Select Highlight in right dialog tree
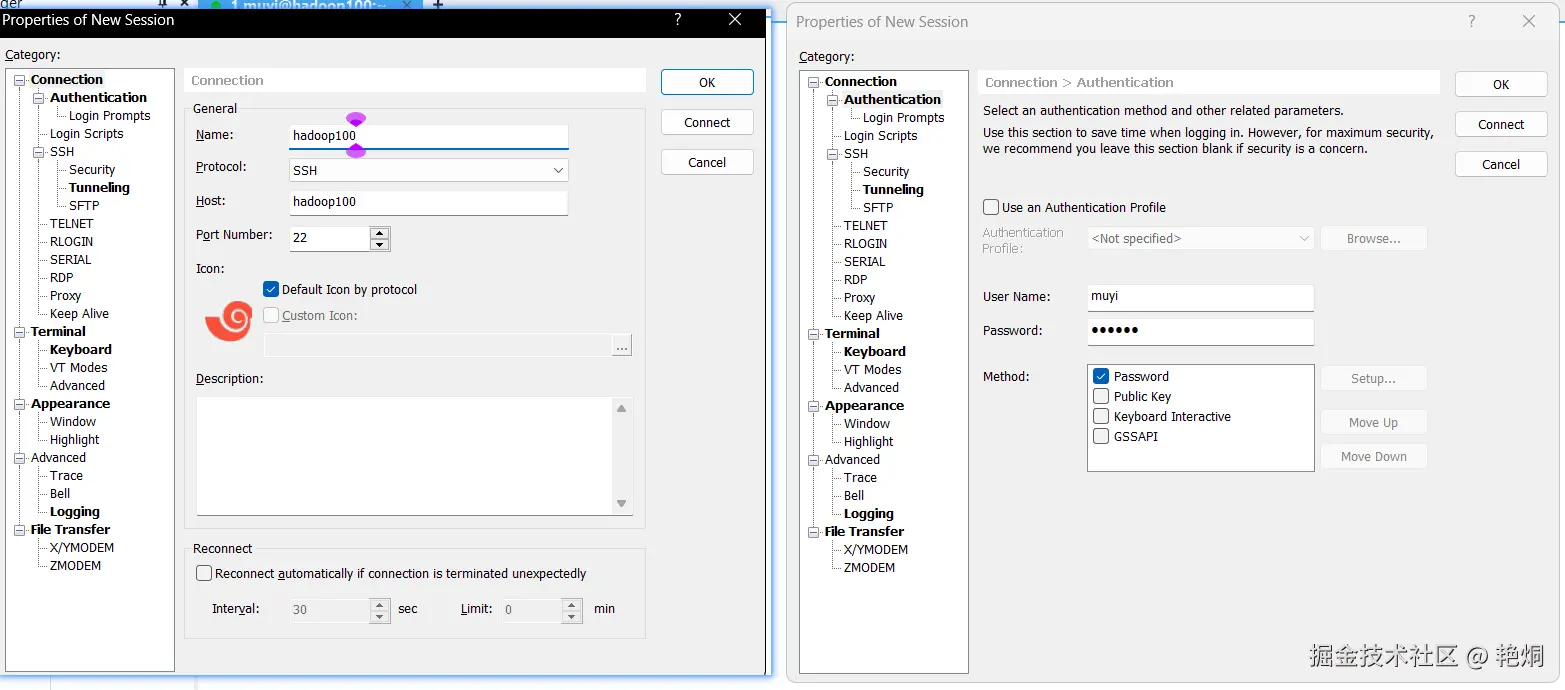 (868, 442)
